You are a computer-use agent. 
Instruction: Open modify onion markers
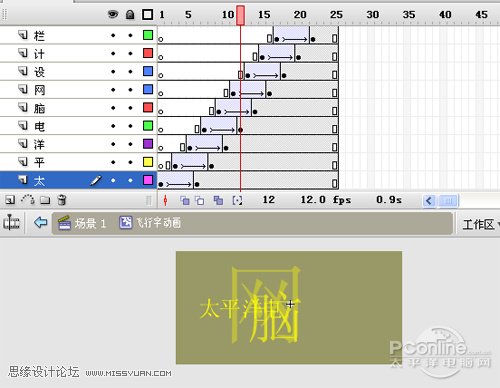237,200
